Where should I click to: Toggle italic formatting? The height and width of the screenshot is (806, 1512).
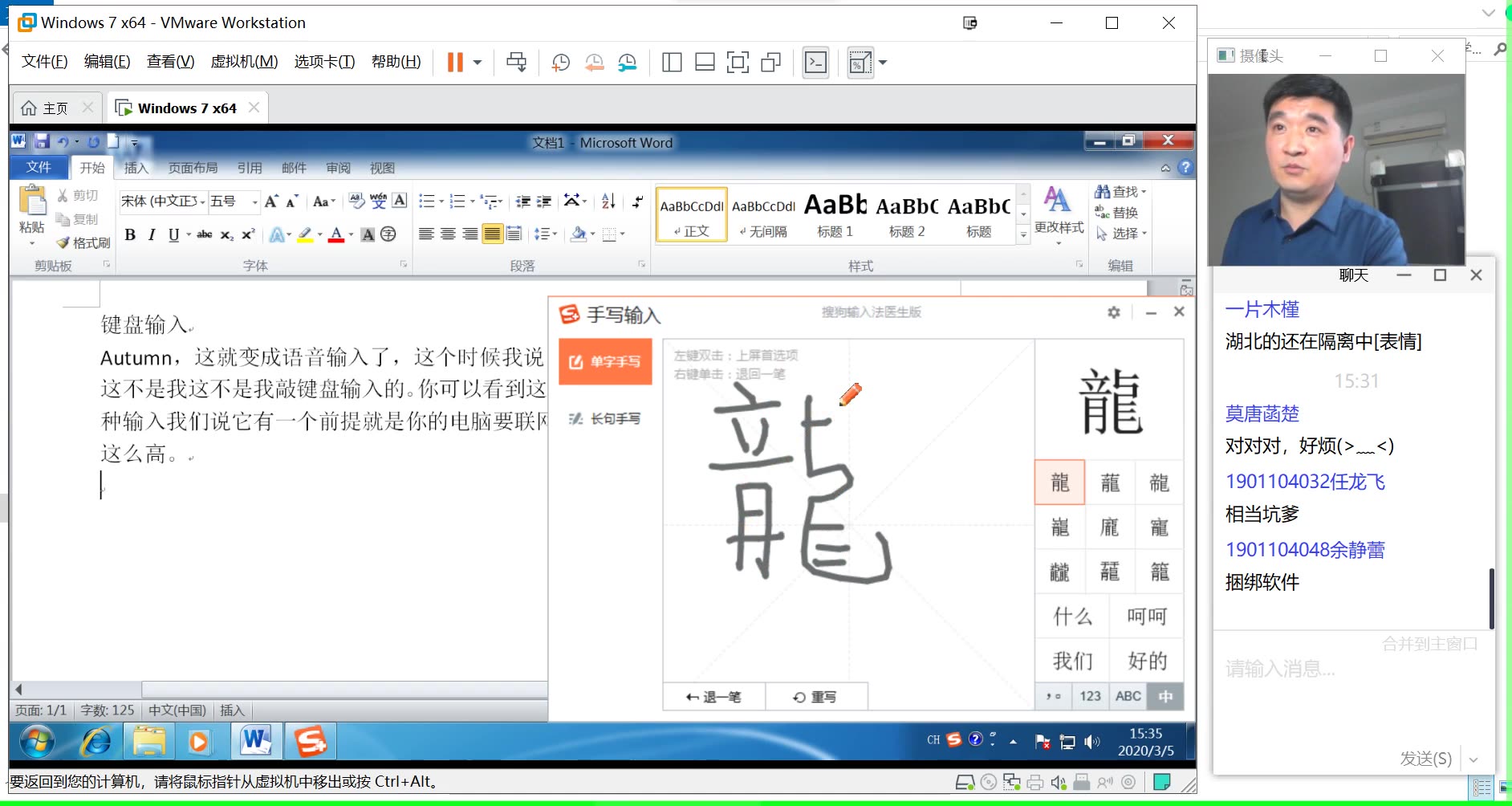[x=152, y=234]
